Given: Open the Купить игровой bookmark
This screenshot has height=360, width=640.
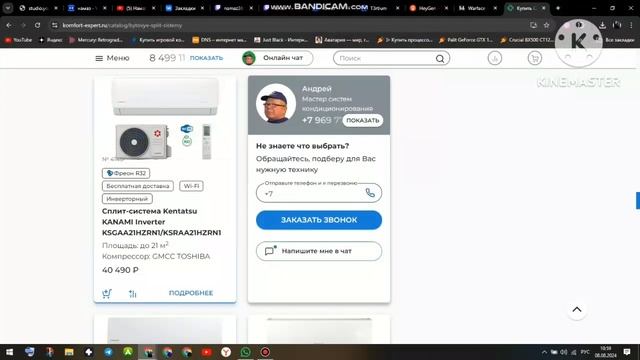Looking at the screenshot, I should 158,40.
